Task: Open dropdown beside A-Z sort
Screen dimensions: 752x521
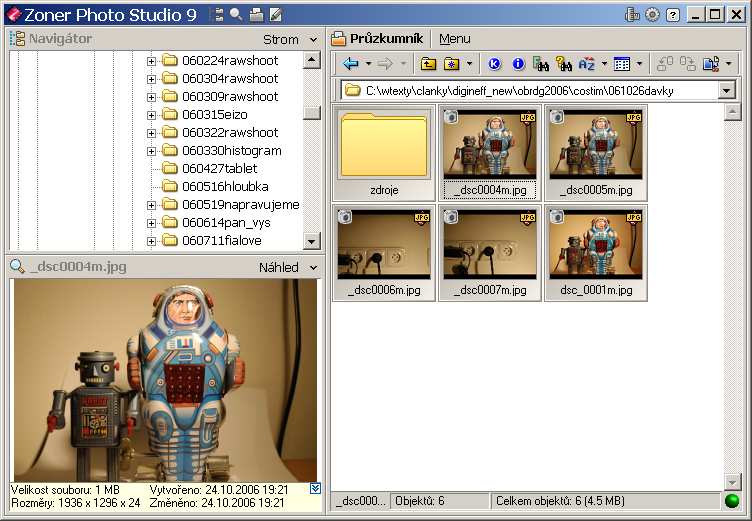Action: 604,63
